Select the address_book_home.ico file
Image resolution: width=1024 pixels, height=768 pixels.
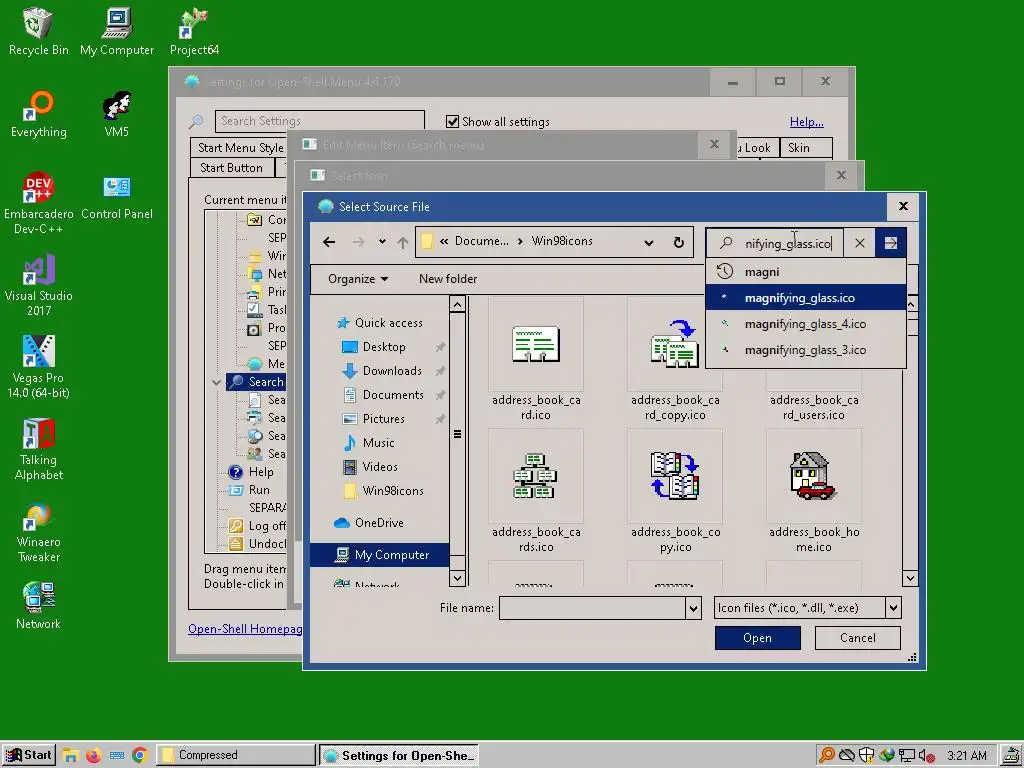[814, 491]
